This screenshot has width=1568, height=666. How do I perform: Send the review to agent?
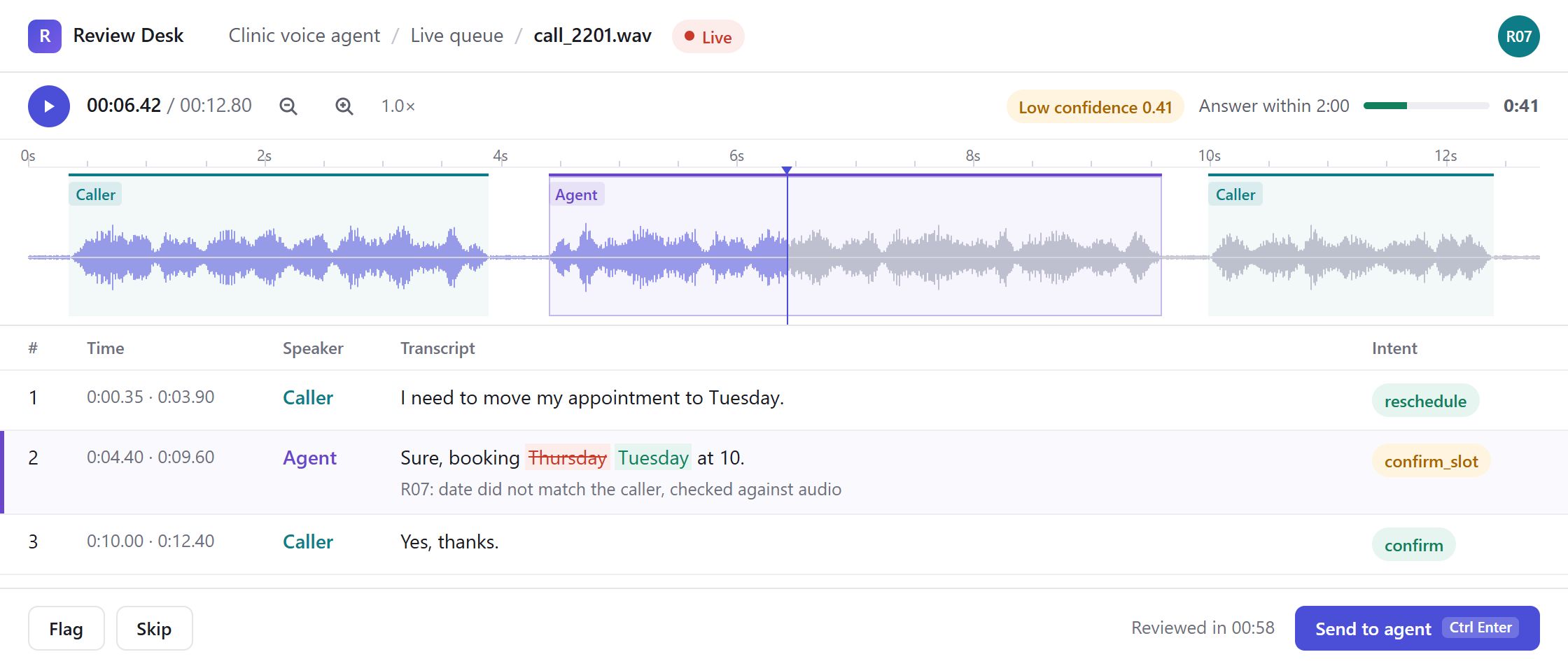click(1417, 628)
